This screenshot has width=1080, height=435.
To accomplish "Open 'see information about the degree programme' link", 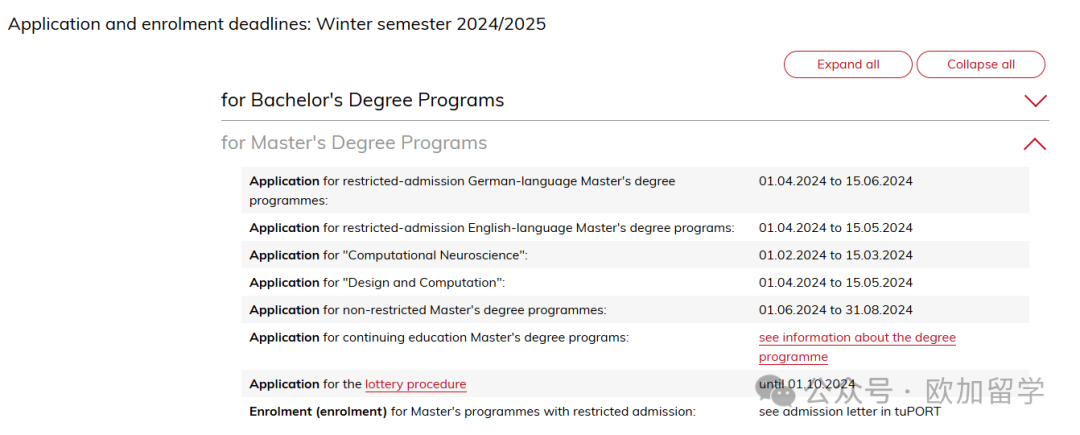I will (858, 348).
